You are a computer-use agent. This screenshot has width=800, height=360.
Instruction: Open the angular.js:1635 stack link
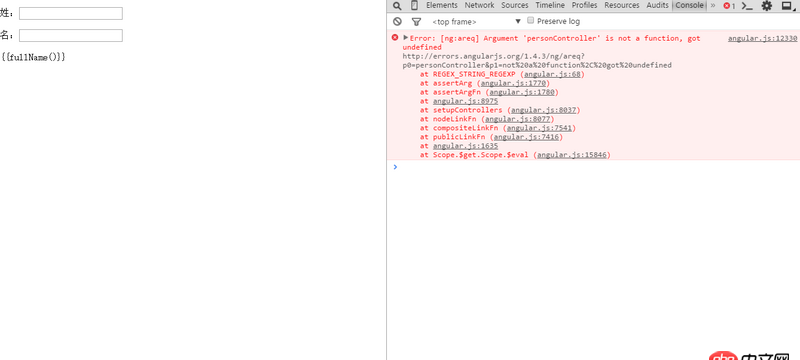tap(465, 146)
